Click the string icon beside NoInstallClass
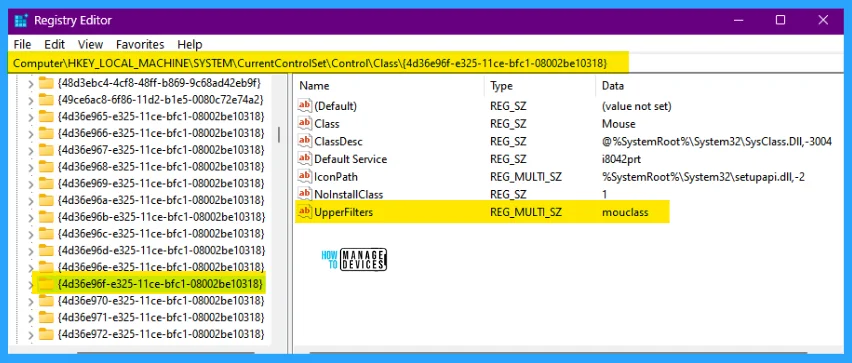Screen dimensions: 852x363 pos(305,194)
